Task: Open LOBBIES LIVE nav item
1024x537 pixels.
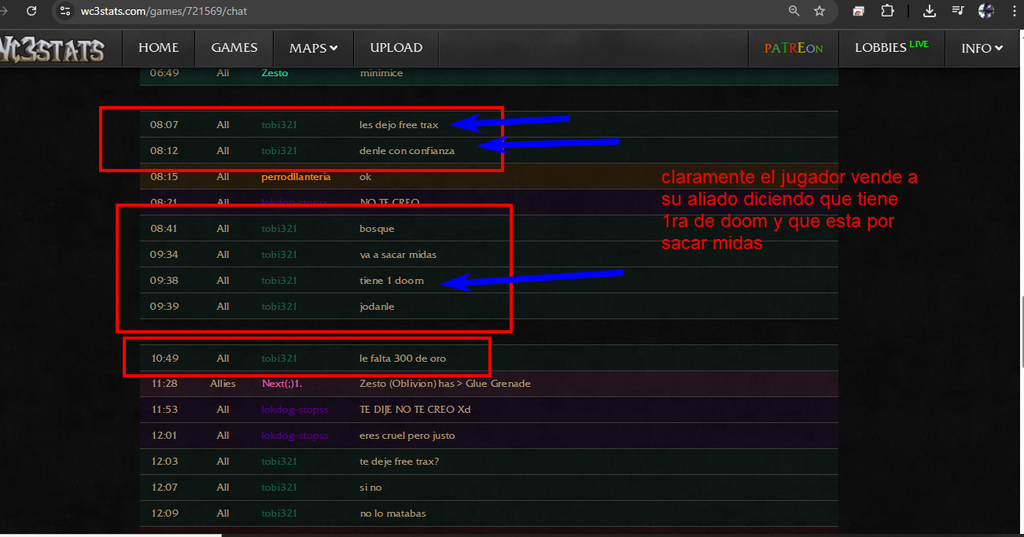Action: tap(891, 47)
